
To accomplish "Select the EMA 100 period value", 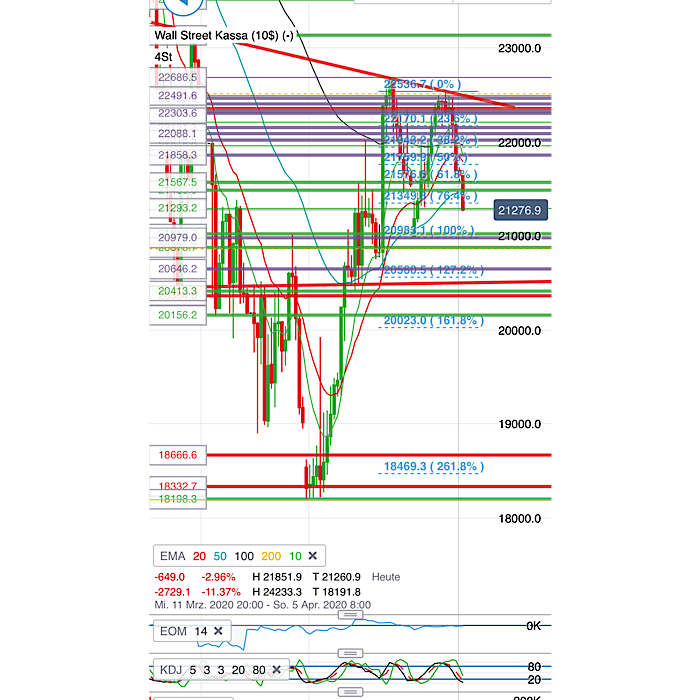I will [x=244, y=556].
